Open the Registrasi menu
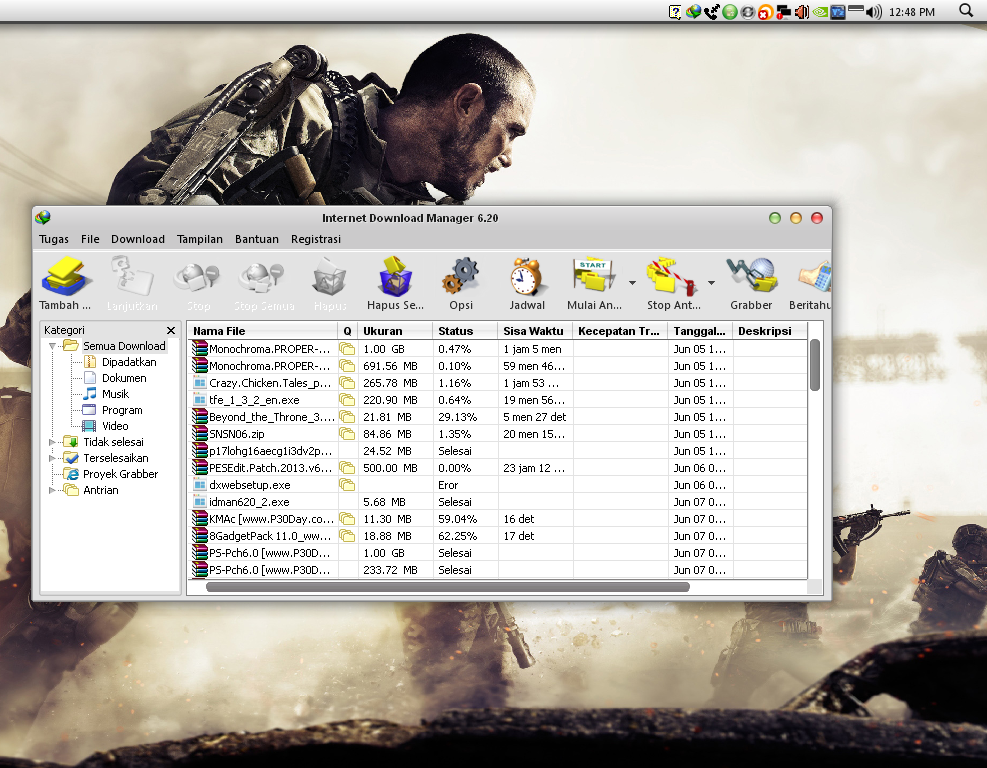This screenshot has width=987, height=768. (316, 239)
